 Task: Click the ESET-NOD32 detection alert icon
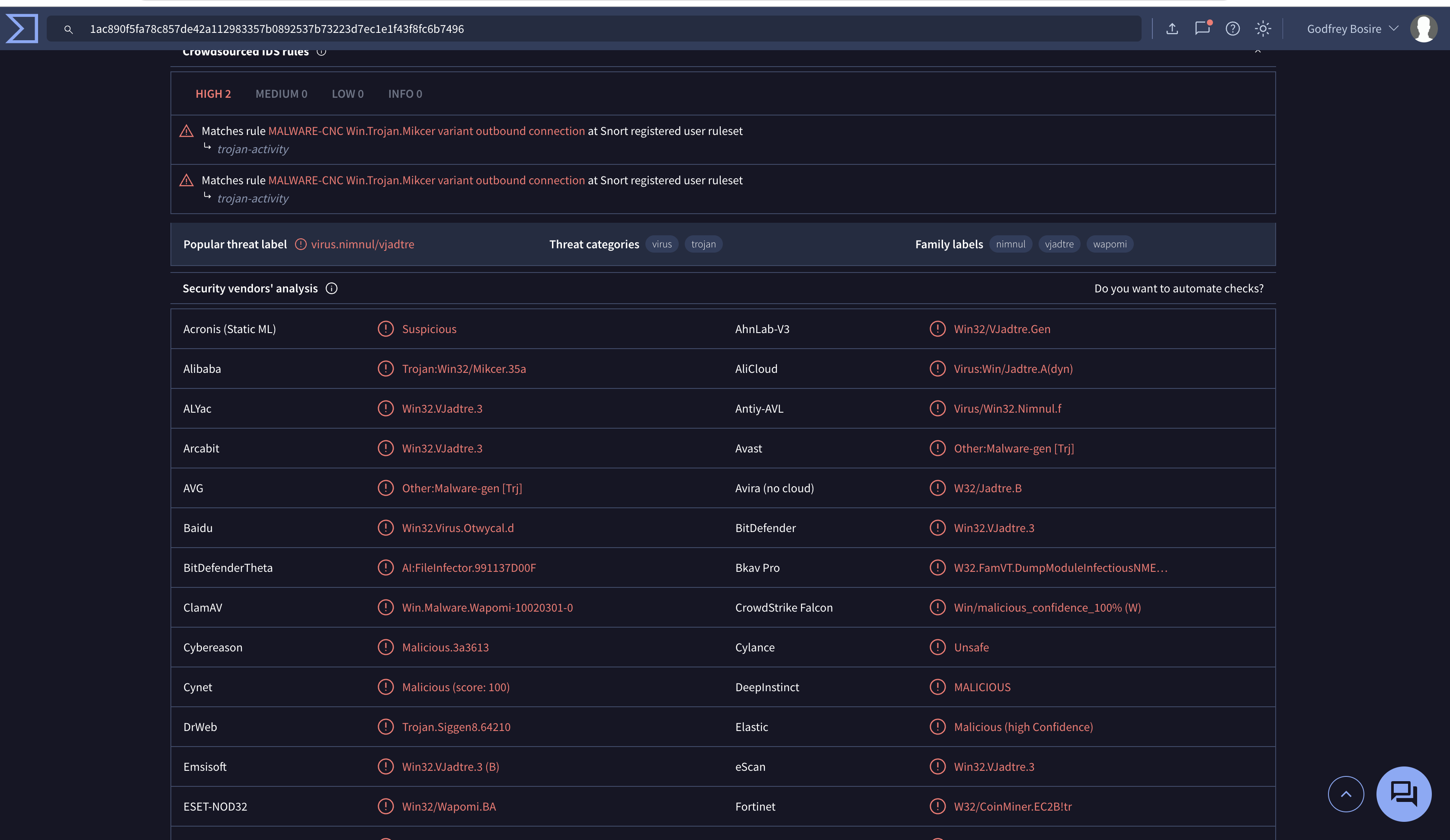coord(385,806)
